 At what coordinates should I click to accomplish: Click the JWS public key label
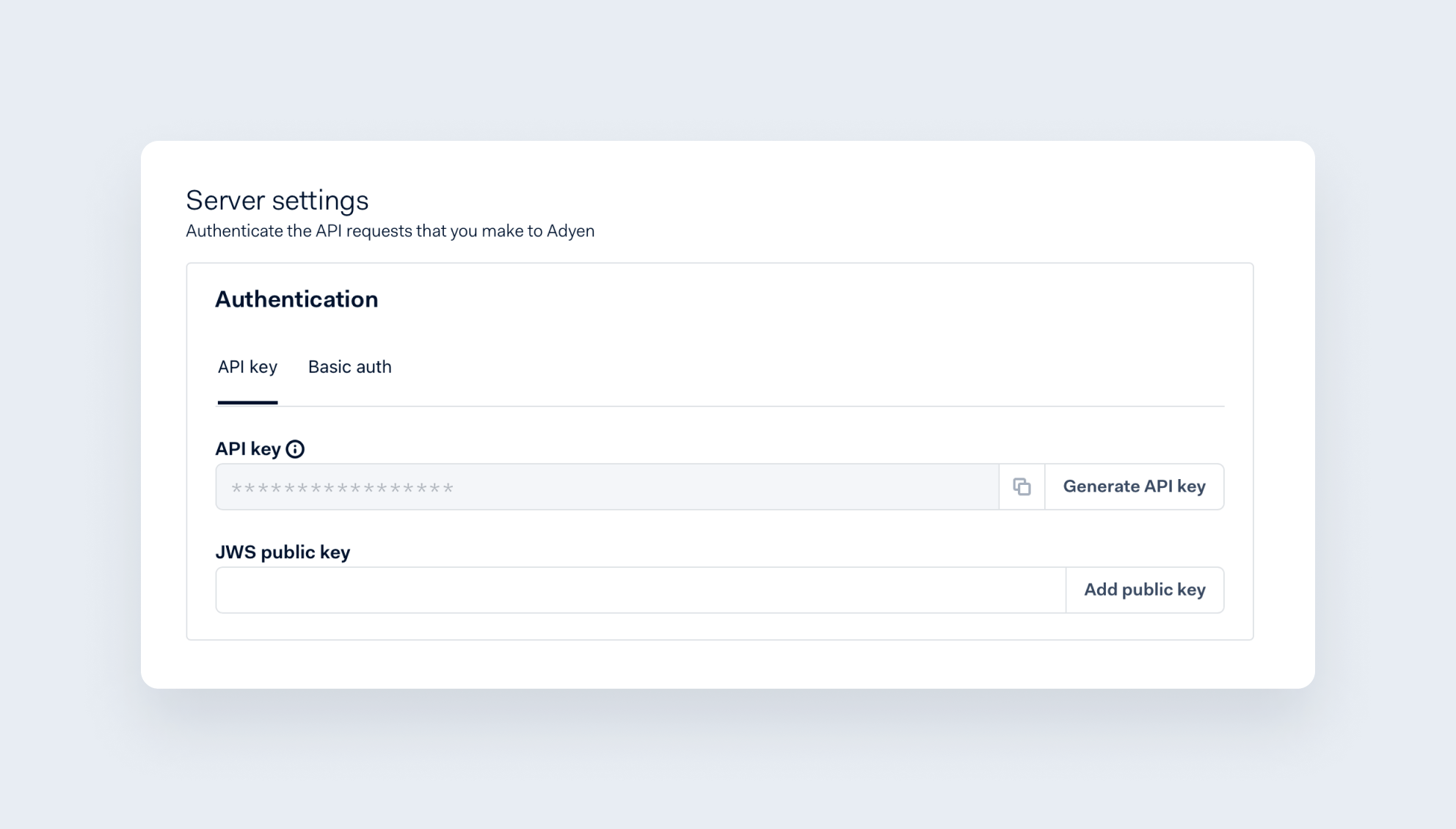(283, 552)
